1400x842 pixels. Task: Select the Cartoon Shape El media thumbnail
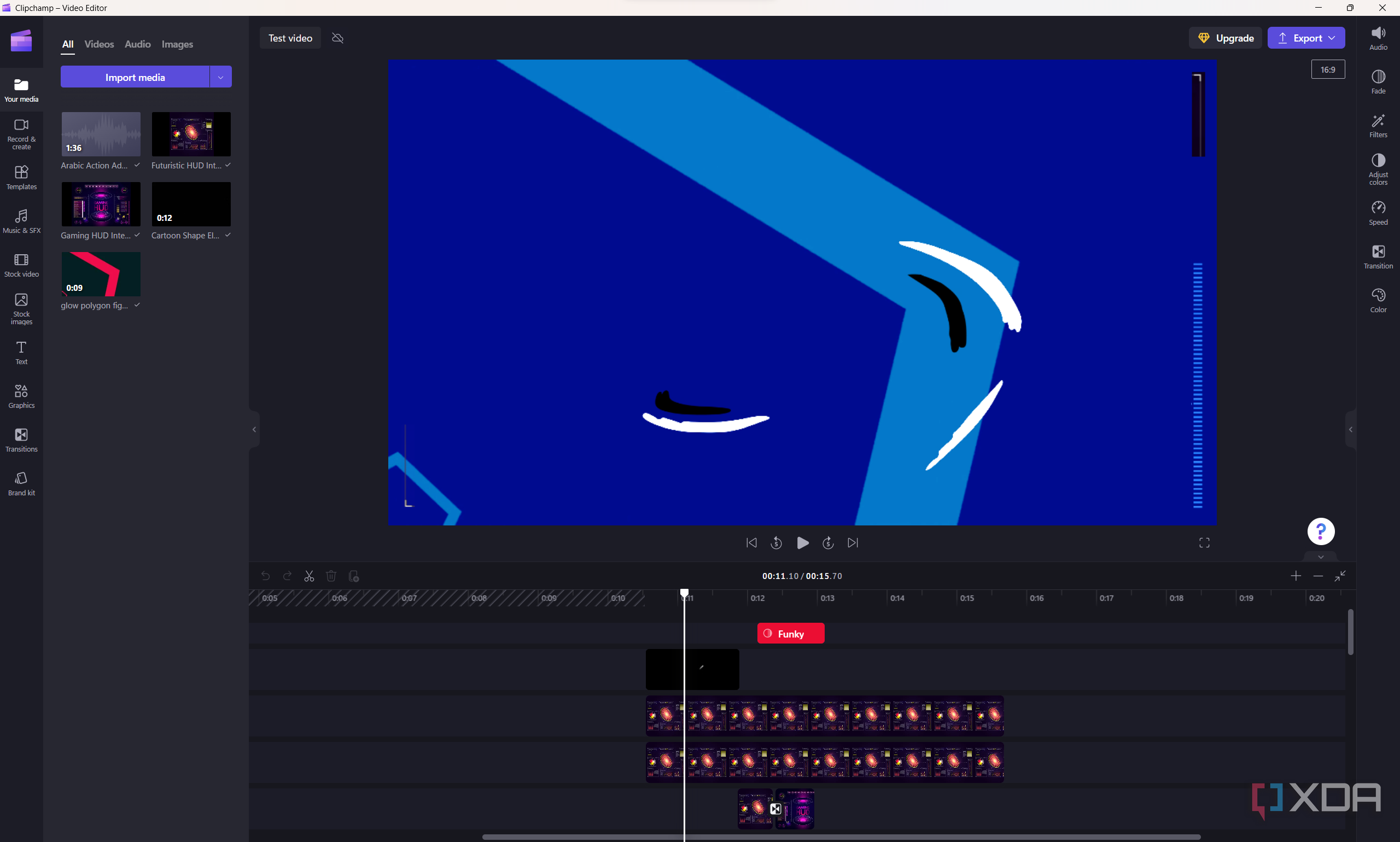[x=191, y=204]
